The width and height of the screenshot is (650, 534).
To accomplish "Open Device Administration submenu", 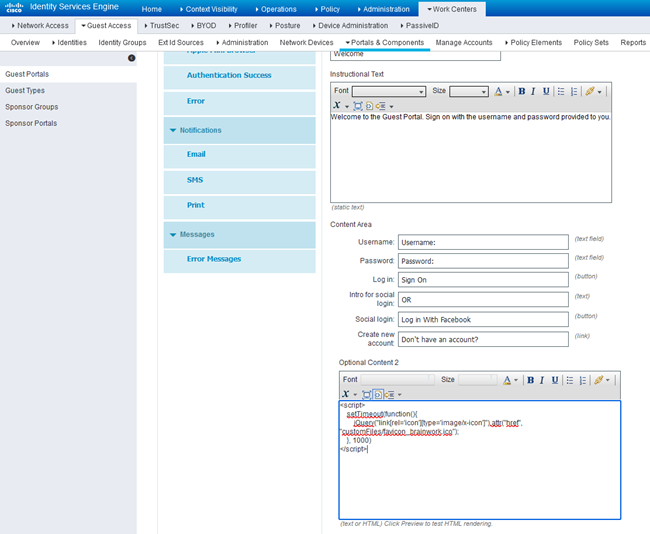I will point(353,26).
